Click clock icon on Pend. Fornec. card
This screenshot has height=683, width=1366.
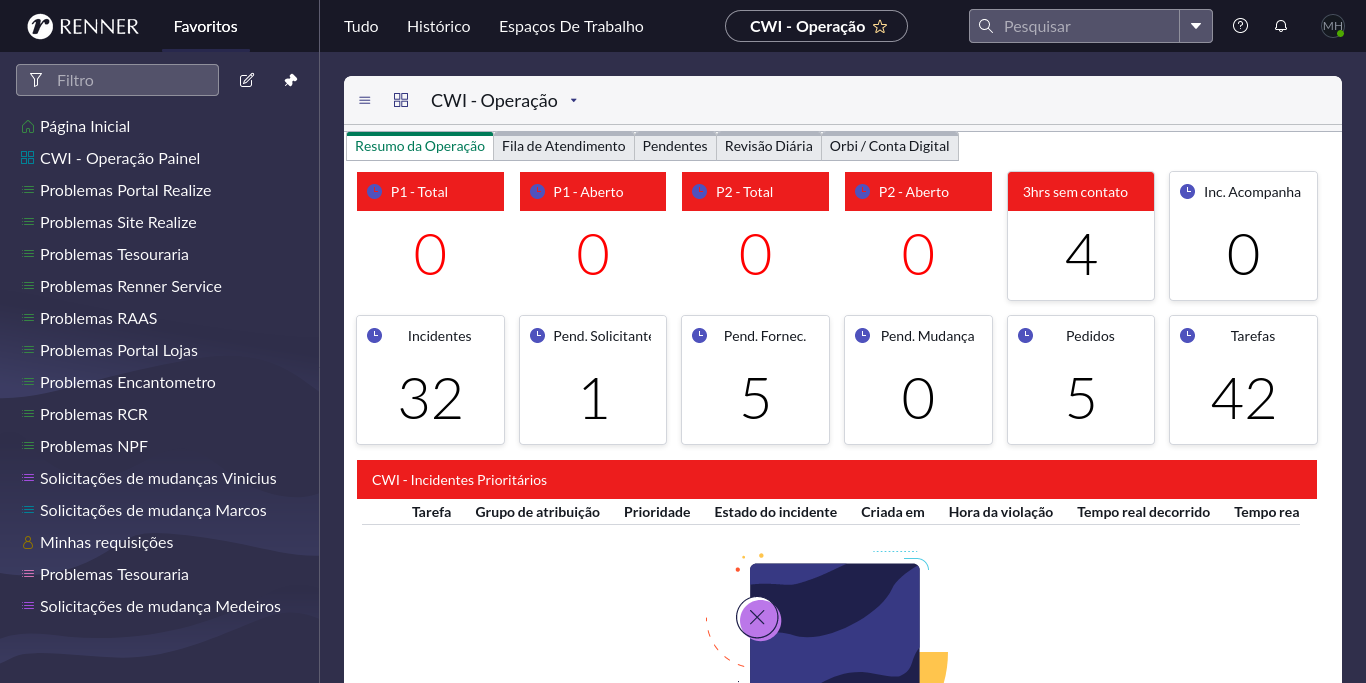700,335
